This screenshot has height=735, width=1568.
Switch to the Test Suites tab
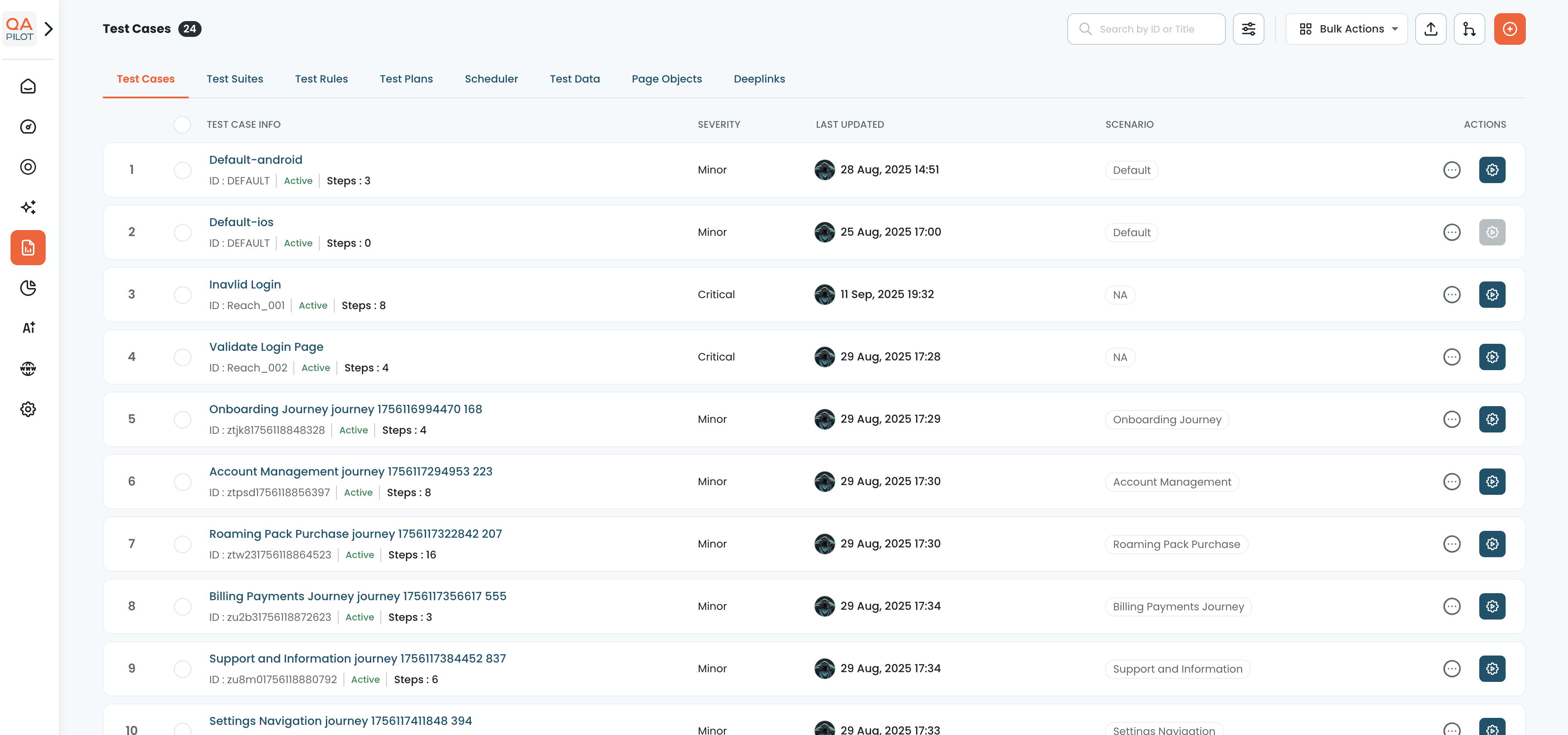pyautogui.click(x=235, y=79)
